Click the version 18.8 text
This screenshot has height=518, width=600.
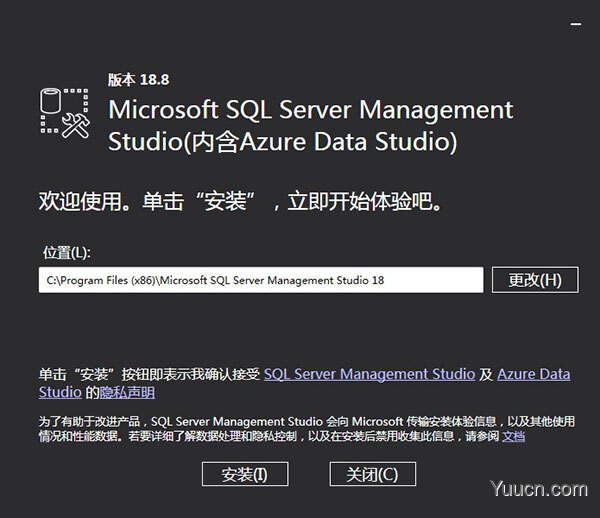[x=139, y=80]
